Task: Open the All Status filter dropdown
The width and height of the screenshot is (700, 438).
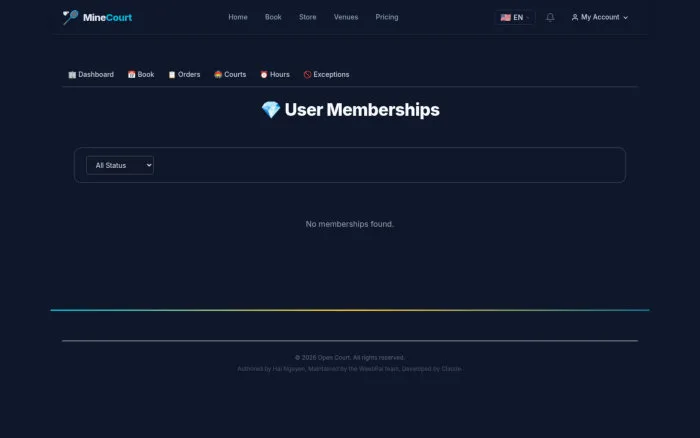Action: [120, 165]
